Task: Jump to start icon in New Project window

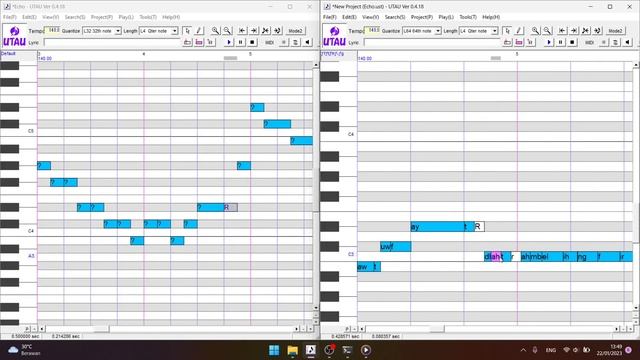Action: pyautogui.click(x=562, y=31)
